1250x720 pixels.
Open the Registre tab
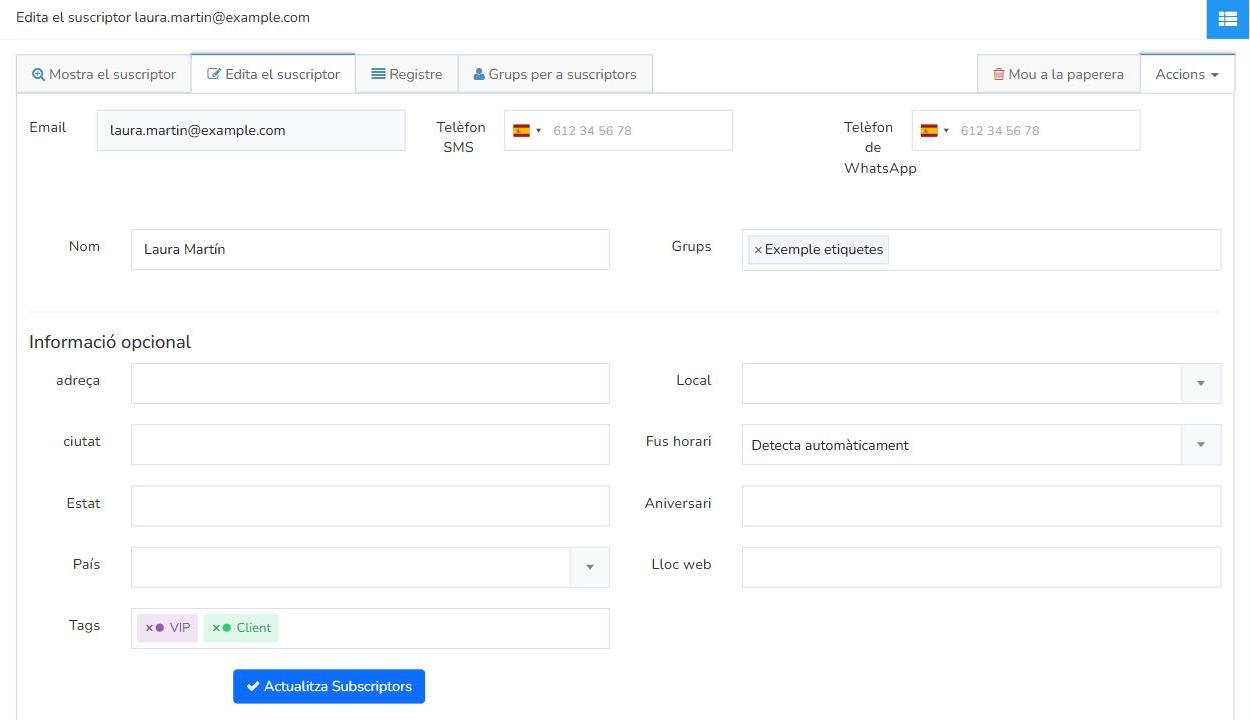click(407, 74)
